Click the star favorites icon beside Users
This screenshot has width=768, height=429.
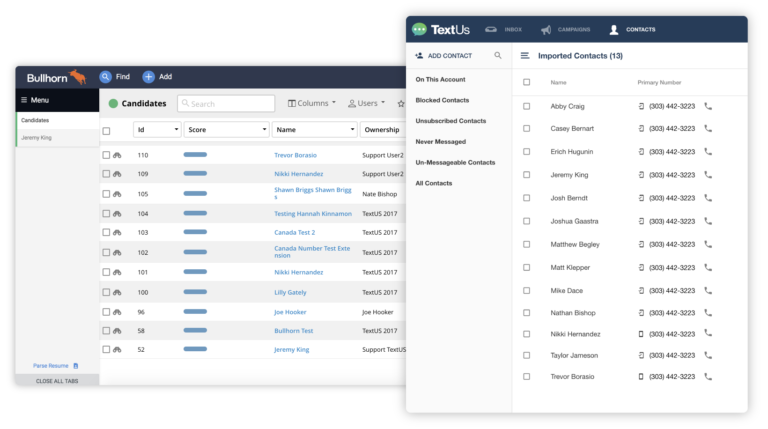click(x=401, y=104)
